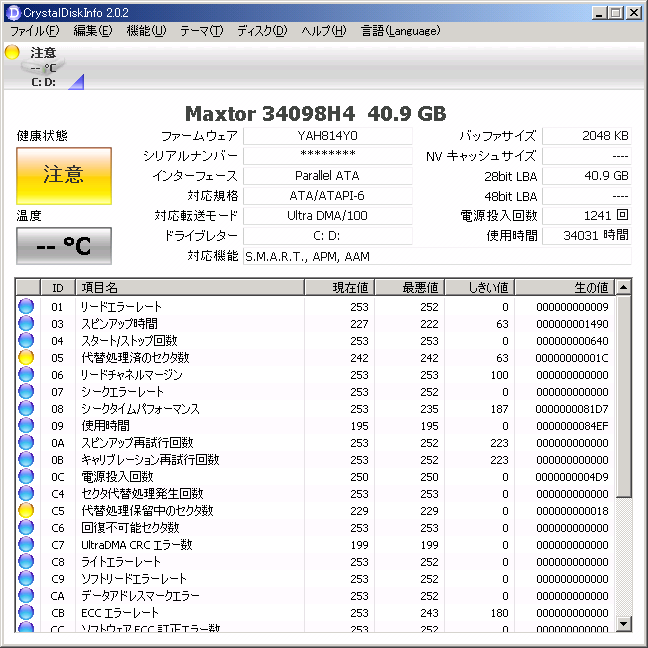This screenshot has width=648, height=648.
Task: Click the 対応機能 field S.M.A.R.T., APM, AAM
Action: [x=437, y=256]
